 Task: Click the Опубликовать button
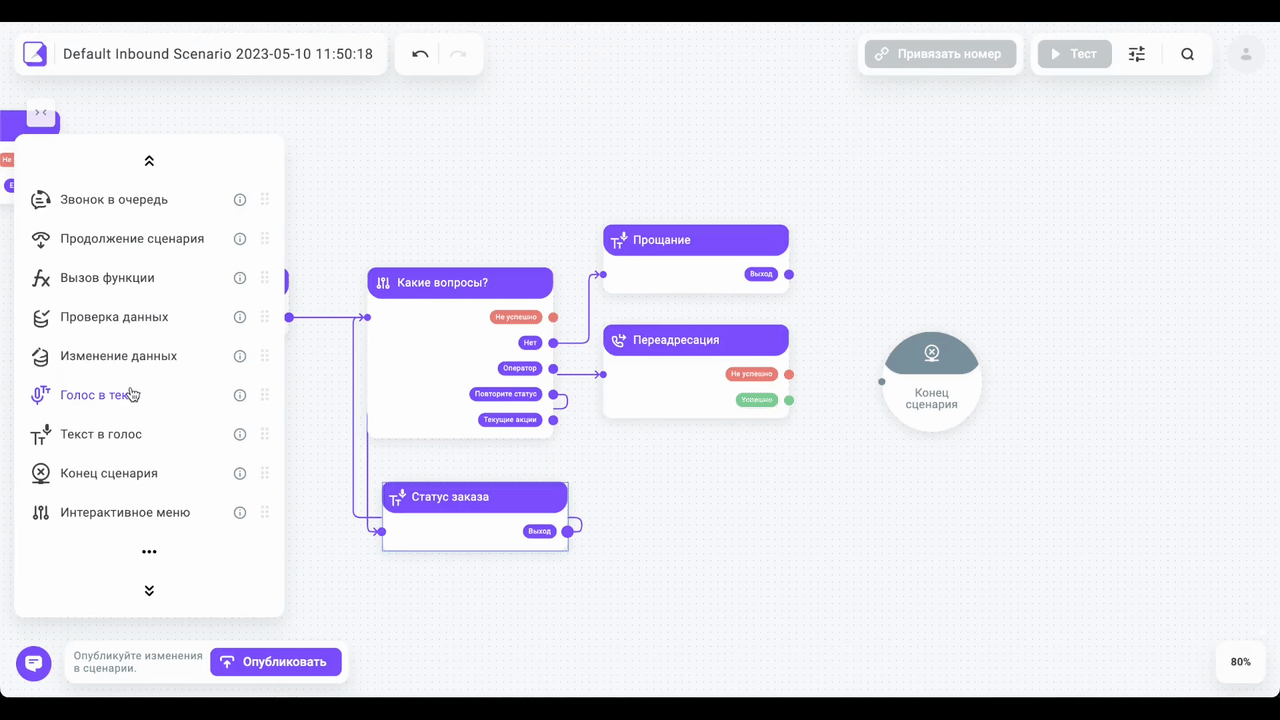click(276, 662)
